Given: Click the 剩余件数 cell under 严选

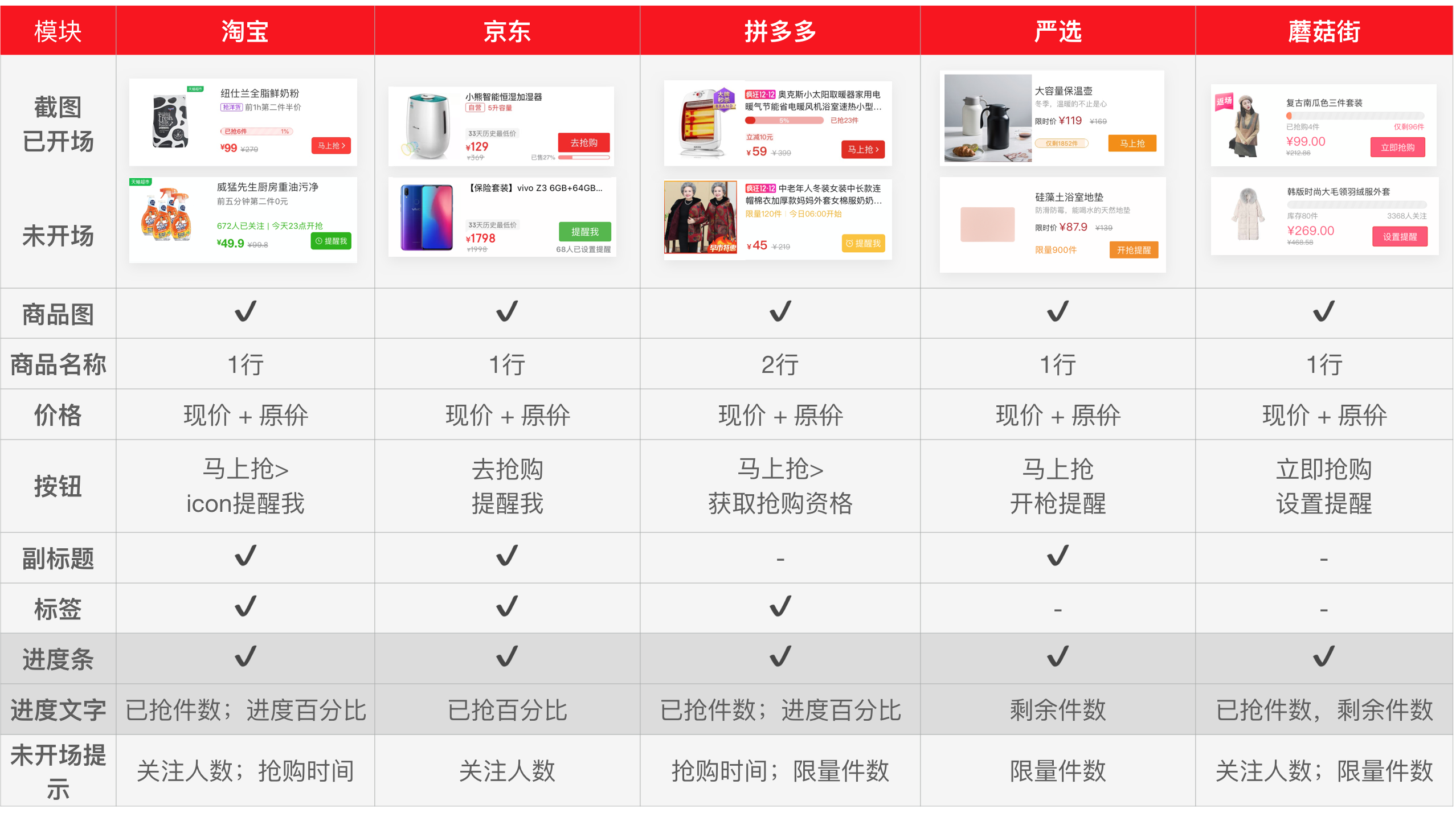Looking at the screenshot, I should click(x=1058, y=710).
